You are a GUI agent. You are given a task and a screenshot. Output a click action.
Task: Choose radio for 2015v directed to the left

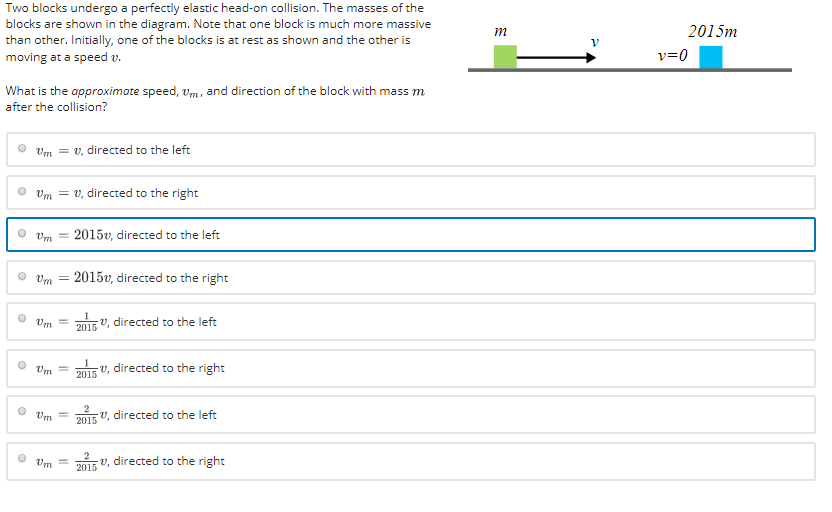pyautogui.click(x=22, y=235)
